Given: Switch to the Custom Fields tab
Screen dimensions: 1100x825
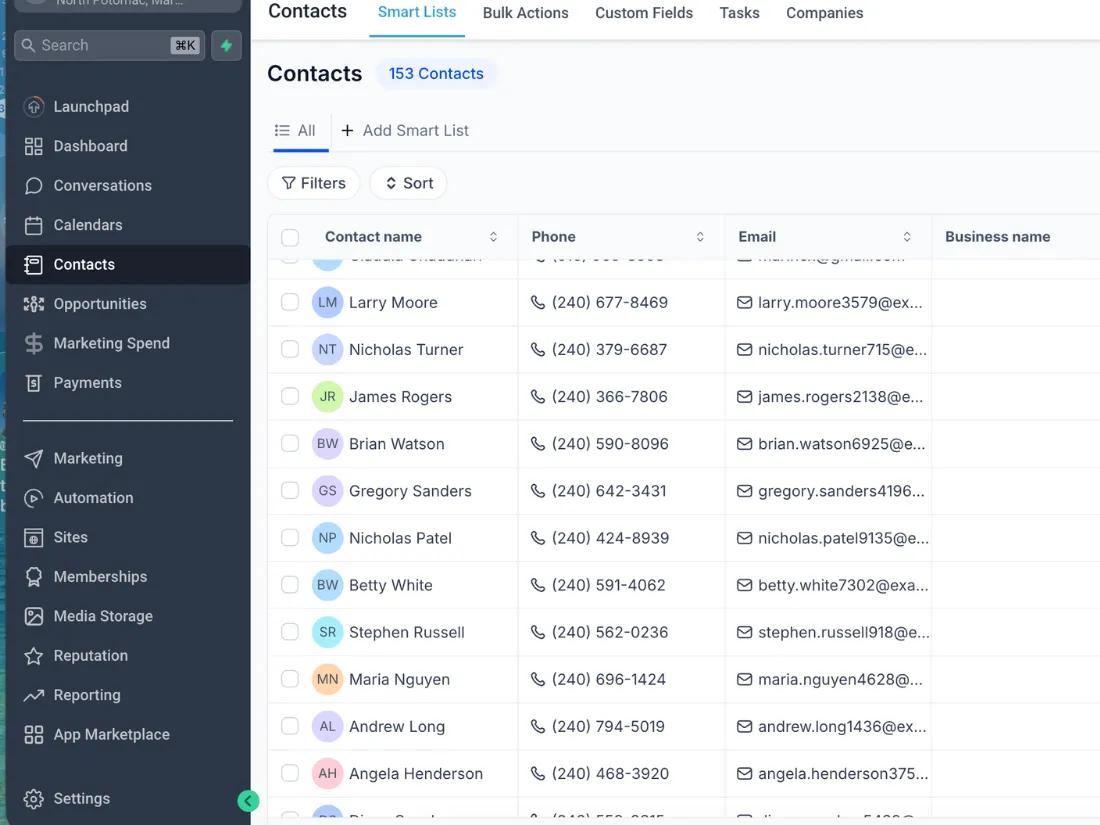Looking at the screenshot, I should 644,13.
